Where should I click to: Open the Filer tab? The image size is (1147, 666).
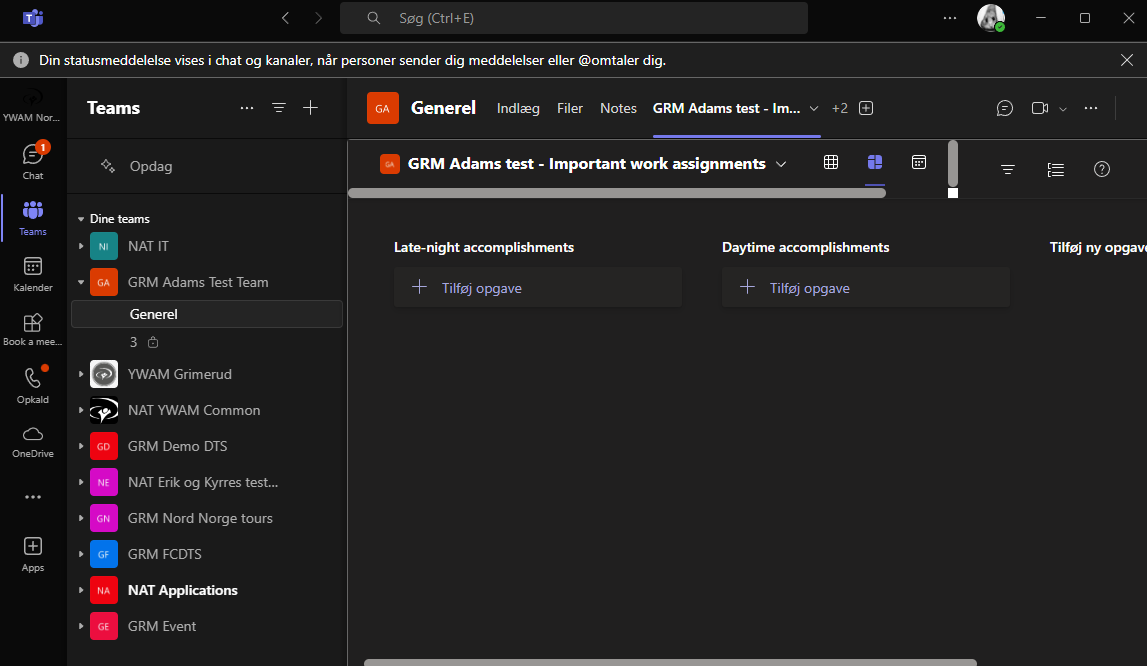pos(570,108)
